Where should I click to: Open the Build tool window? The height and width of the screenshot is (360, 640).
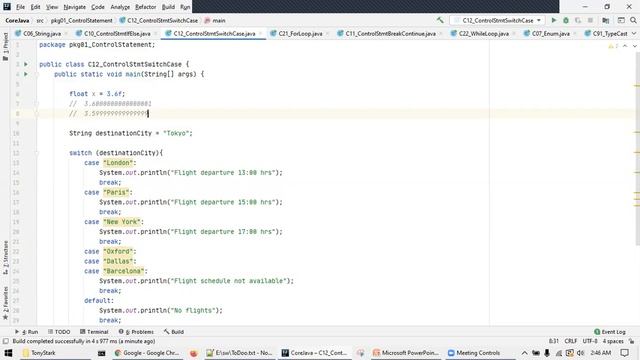[174, 332]
